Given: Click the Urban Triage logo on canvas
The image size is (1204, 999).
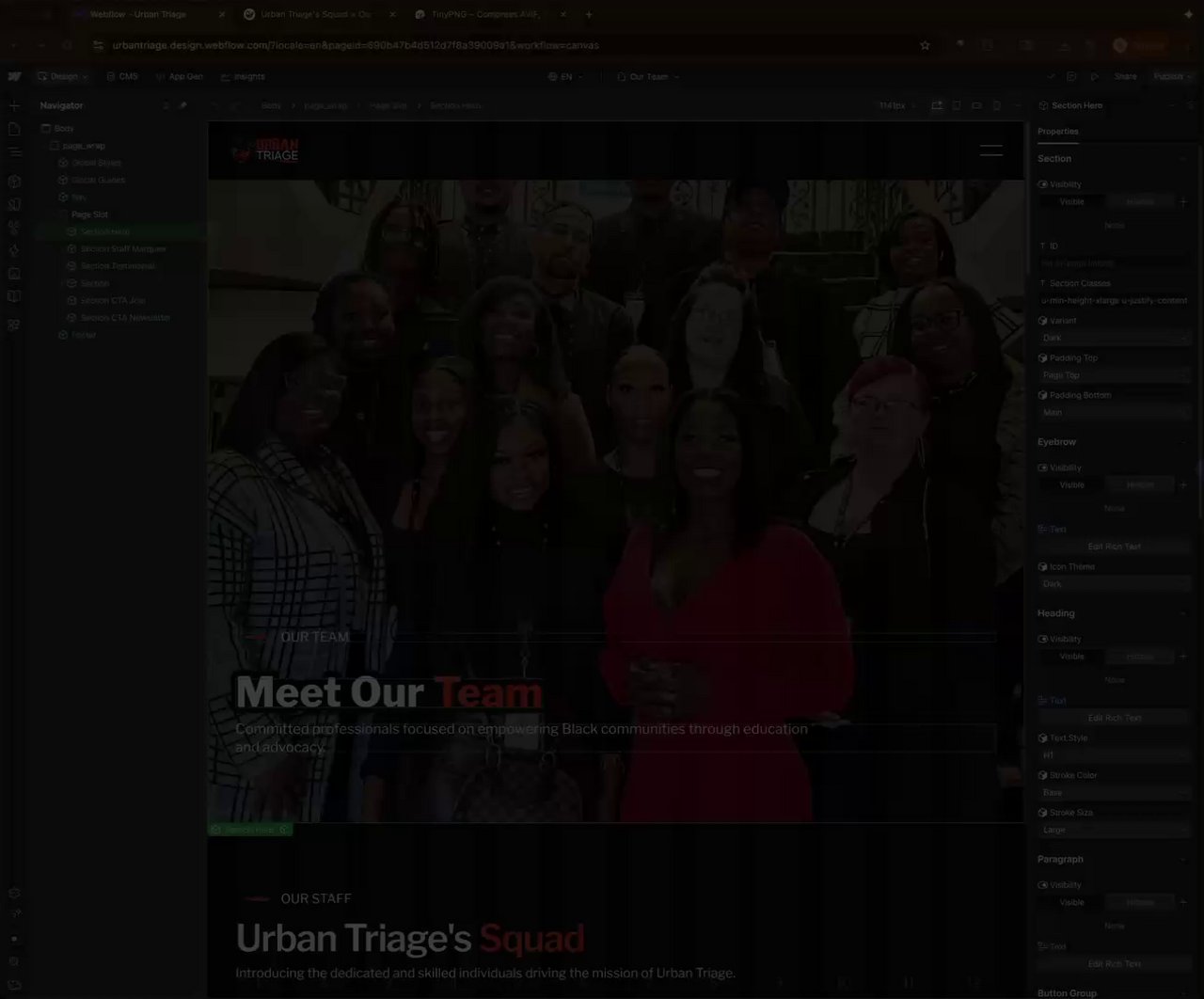Looking at the screenshot, I should 266,150.
